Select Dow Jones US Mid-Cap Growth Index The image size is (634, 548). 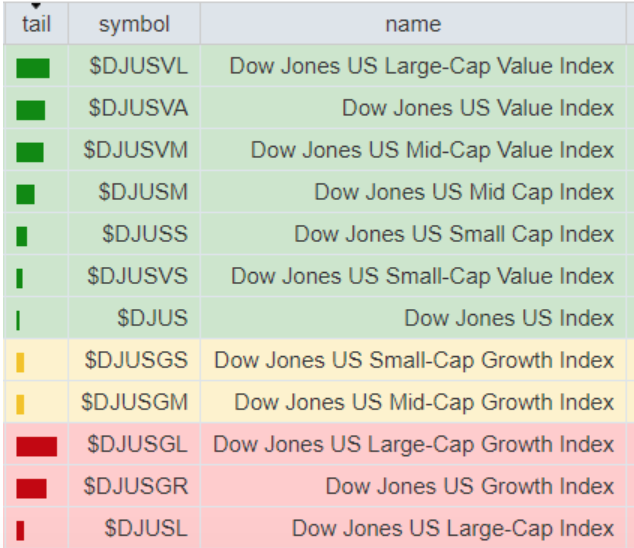(x=424, y=402)
